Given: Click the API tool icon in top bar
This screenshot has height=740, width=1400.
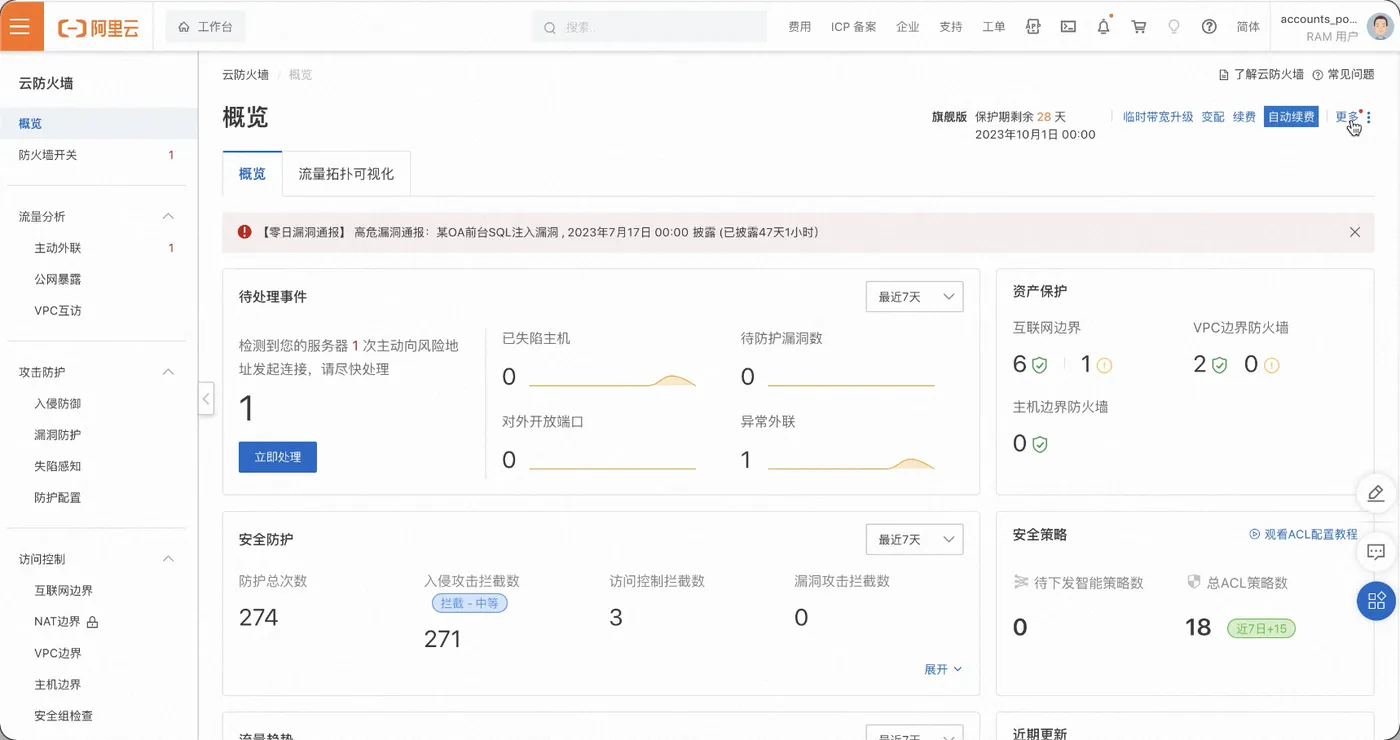Looking at the screenshot, I should [1033, 27].
